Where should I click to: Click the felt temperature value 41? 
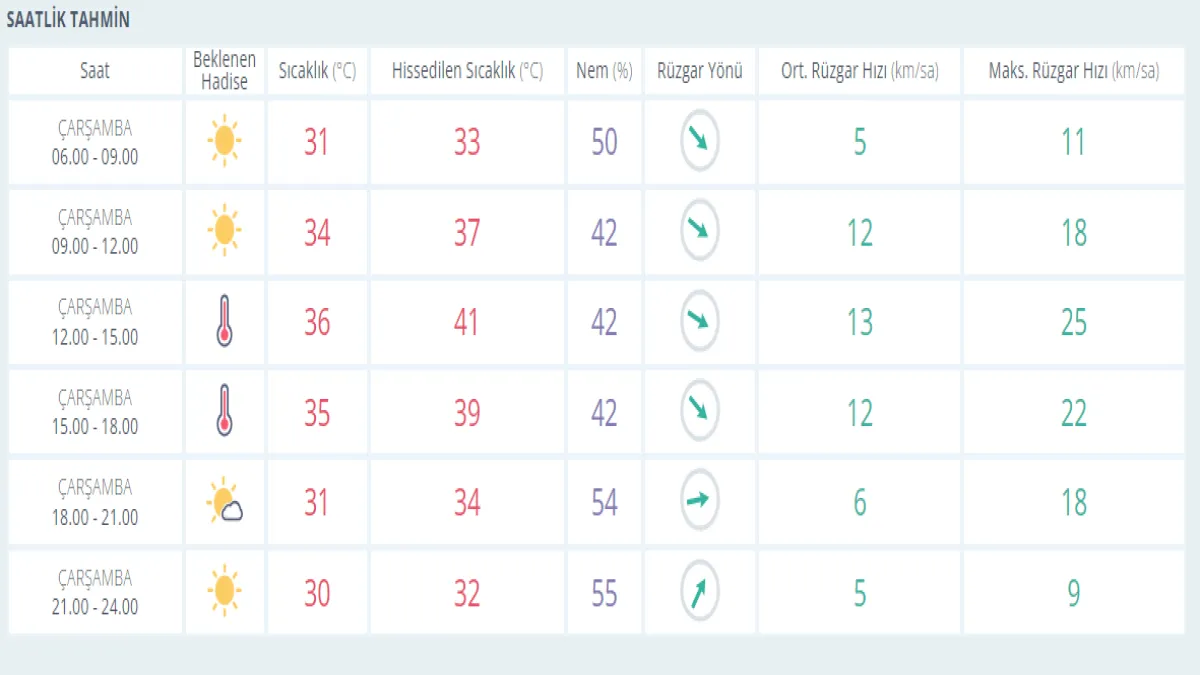click(x=467, y=323)
